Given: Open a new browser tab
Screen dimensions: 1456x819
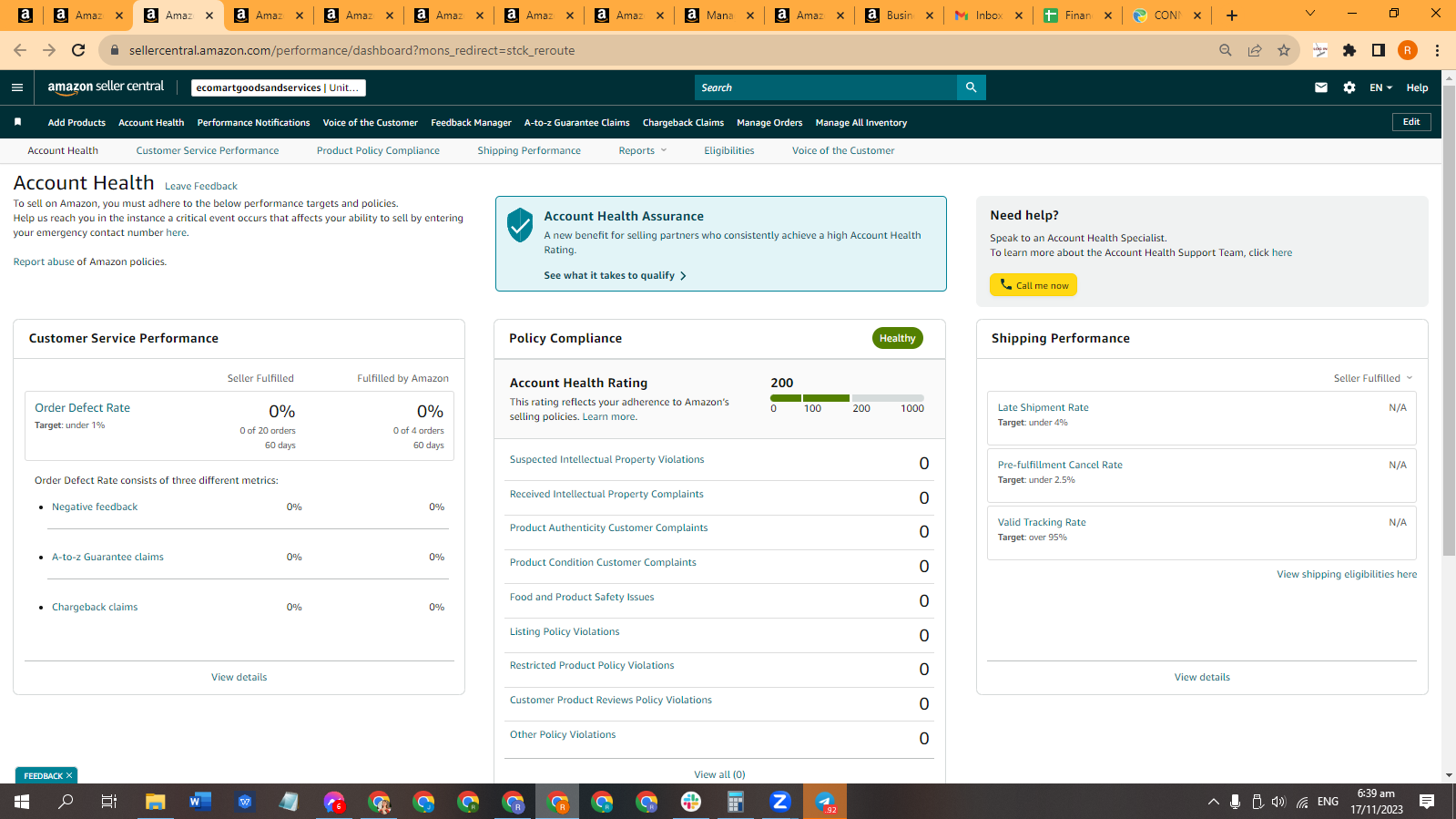Looking at the screenshot, I should click(x=1232, y=15).
